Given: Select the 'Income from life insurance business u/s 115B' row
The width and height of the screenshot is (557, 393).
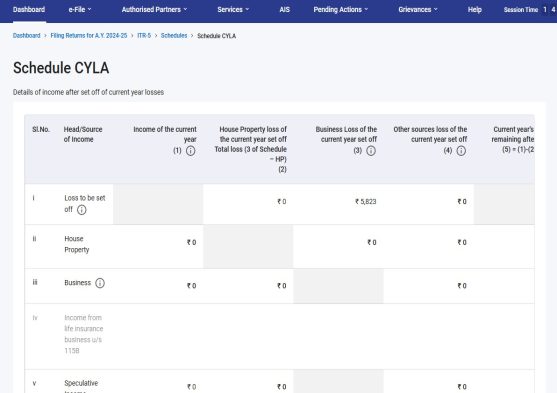Looking at the screenshot, I should pyautogui.click(x=279, y=336).
